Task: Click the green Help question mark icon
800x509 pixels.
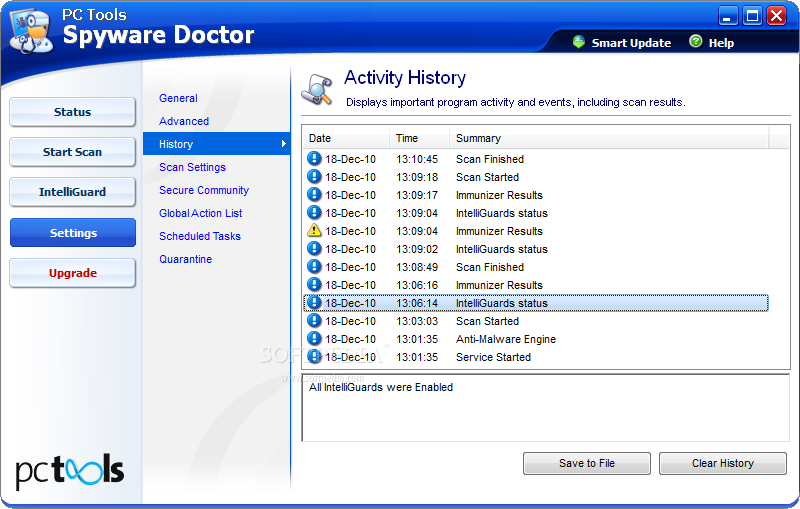Action: tap(695, 41)
